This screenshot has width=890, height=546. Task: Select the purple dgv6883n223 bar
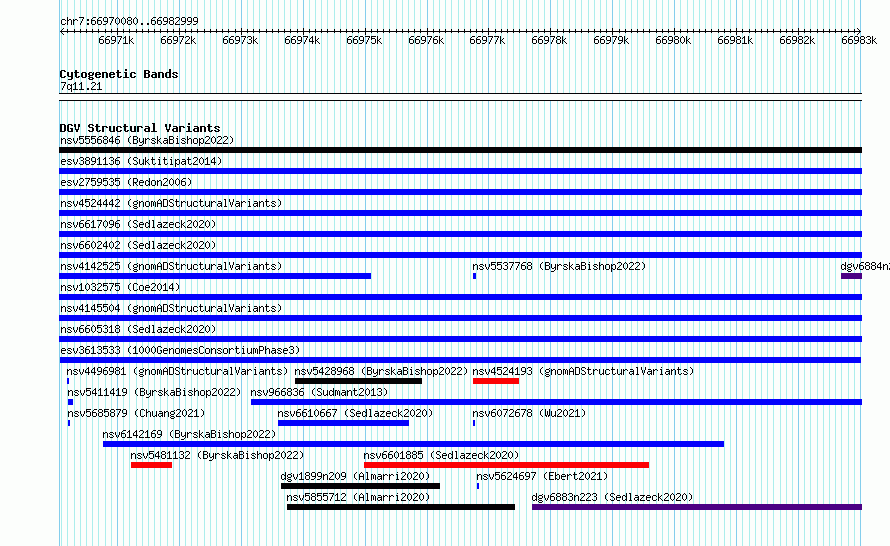[697, 507]
